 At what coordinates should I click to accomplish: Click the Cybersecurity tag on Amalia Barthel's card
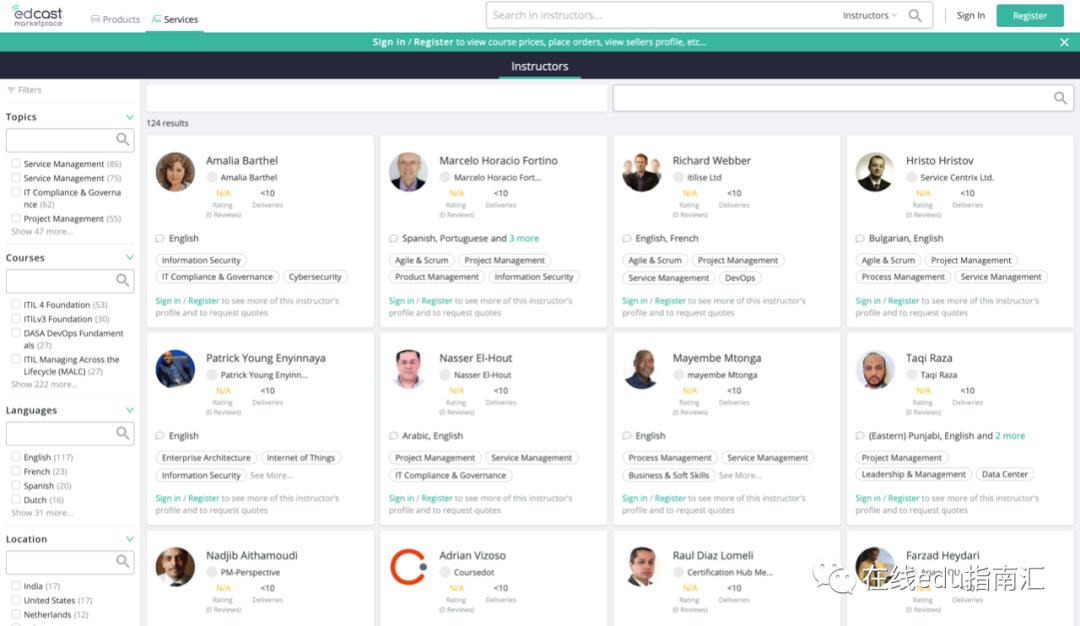coord(315,277)
